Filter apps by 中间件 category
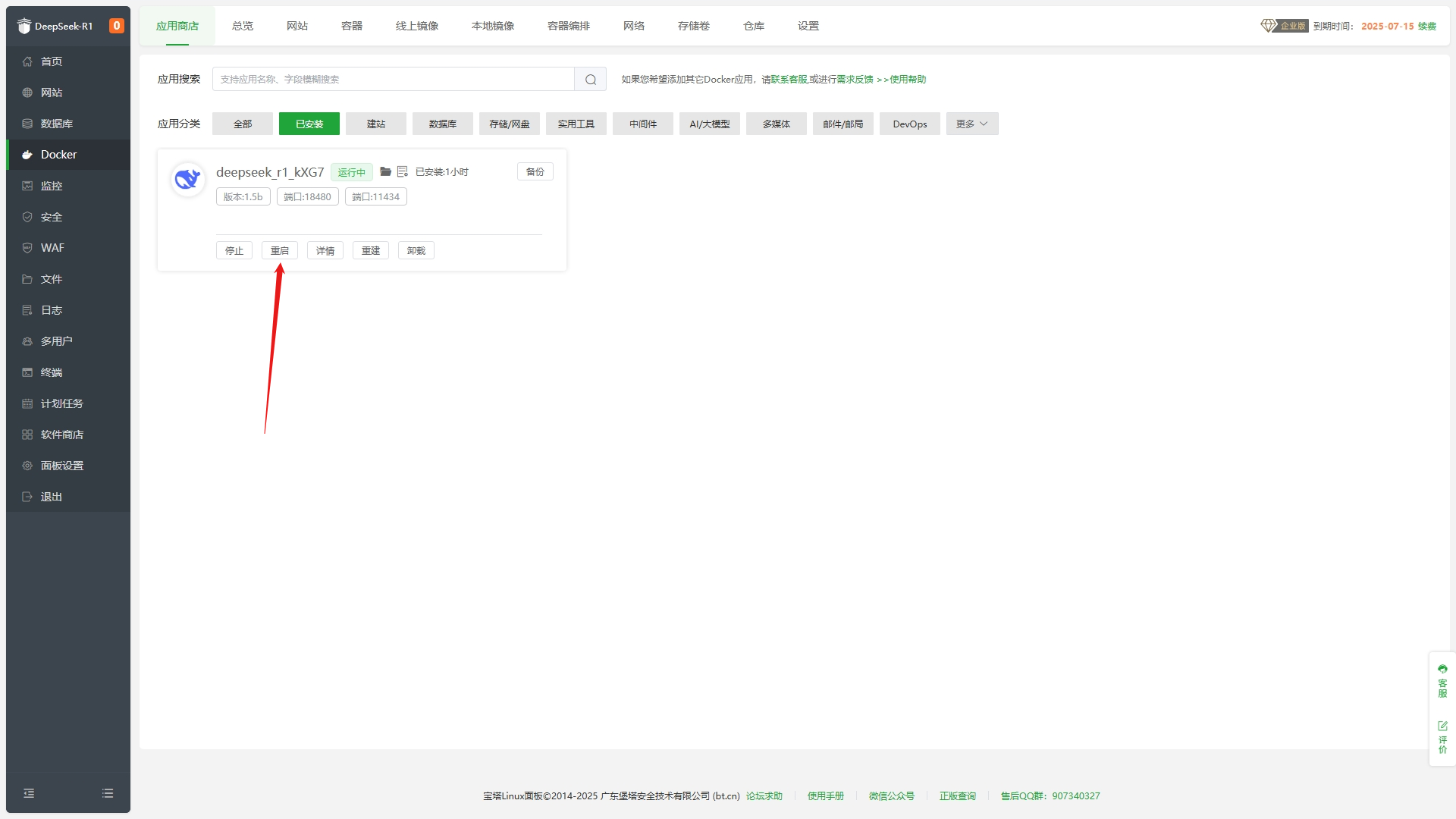 click(643, 124)
